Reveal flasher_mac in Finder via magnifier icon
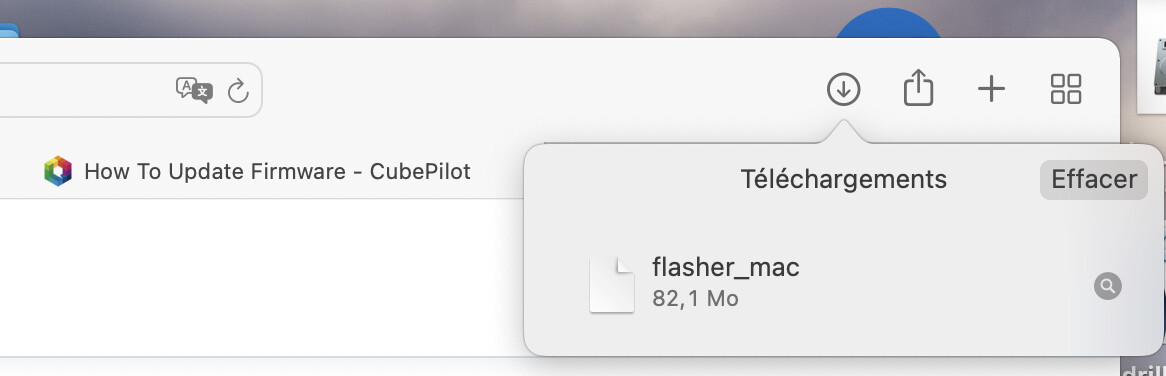 coord(1107,286)
